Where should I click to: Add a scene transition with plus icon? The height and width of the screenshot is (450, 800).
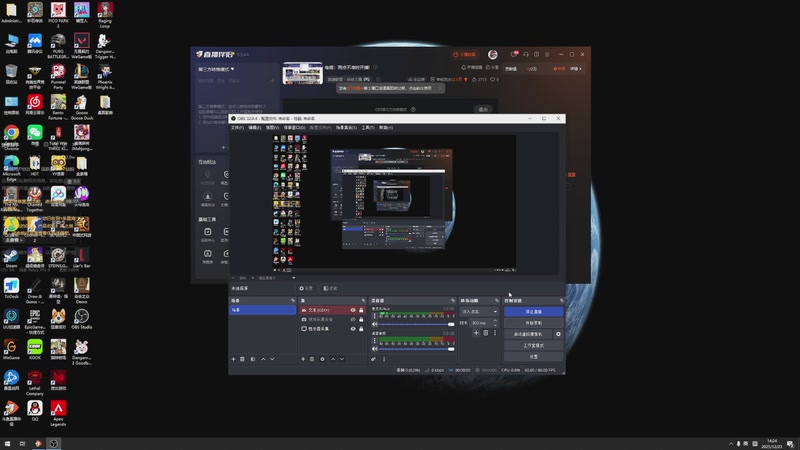pyautogui.click(x=476, y=333)
